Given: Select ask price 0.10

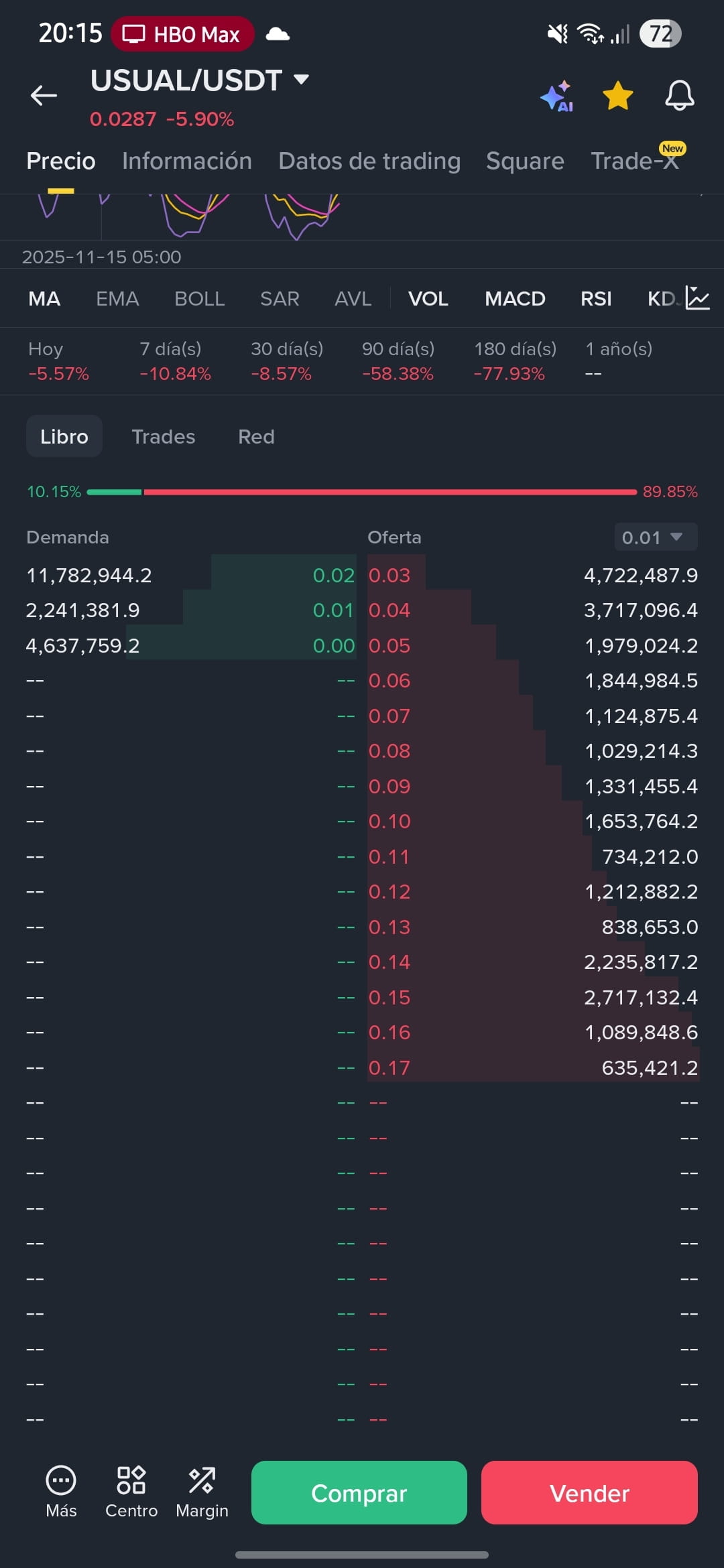Looking at the screenshot, I should [389, 822].
